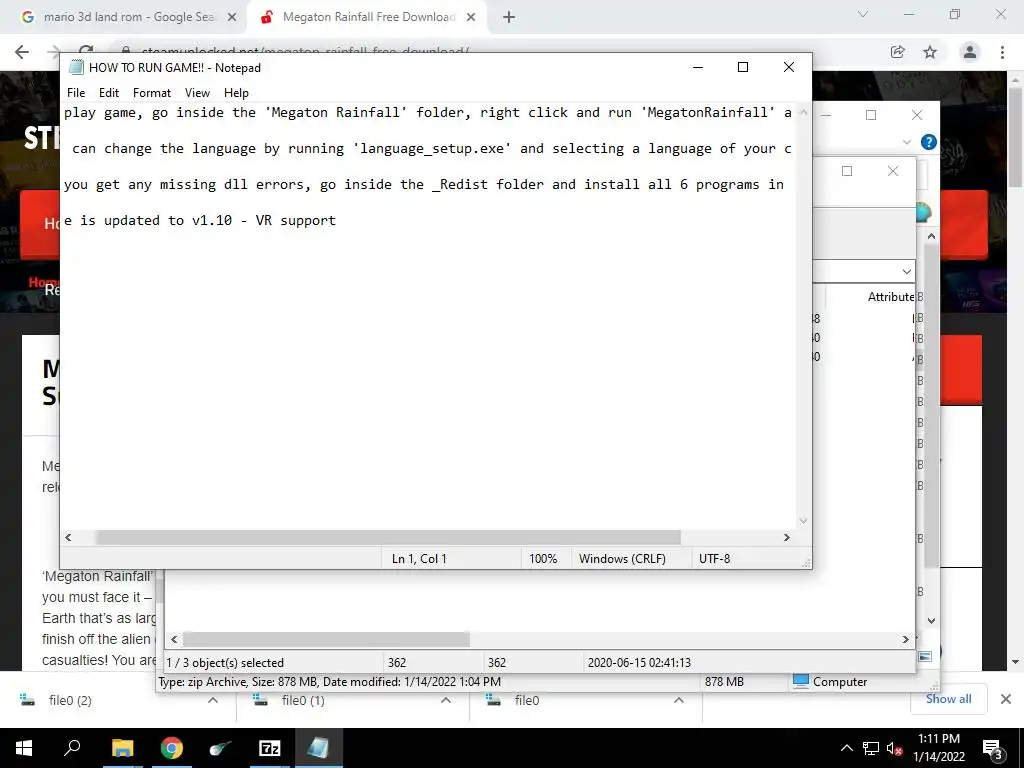Click archive window scroll up arrow
The width and height of the screenshot is (1024, 768).
pyautogui.click(x=932, y=236)
